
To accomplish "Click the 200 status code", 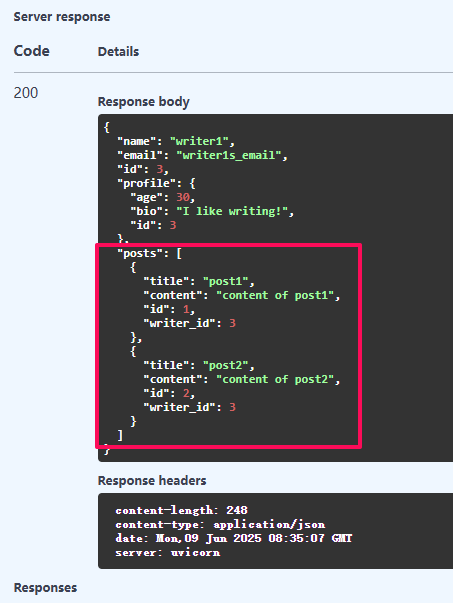I will tap(26, 93).
